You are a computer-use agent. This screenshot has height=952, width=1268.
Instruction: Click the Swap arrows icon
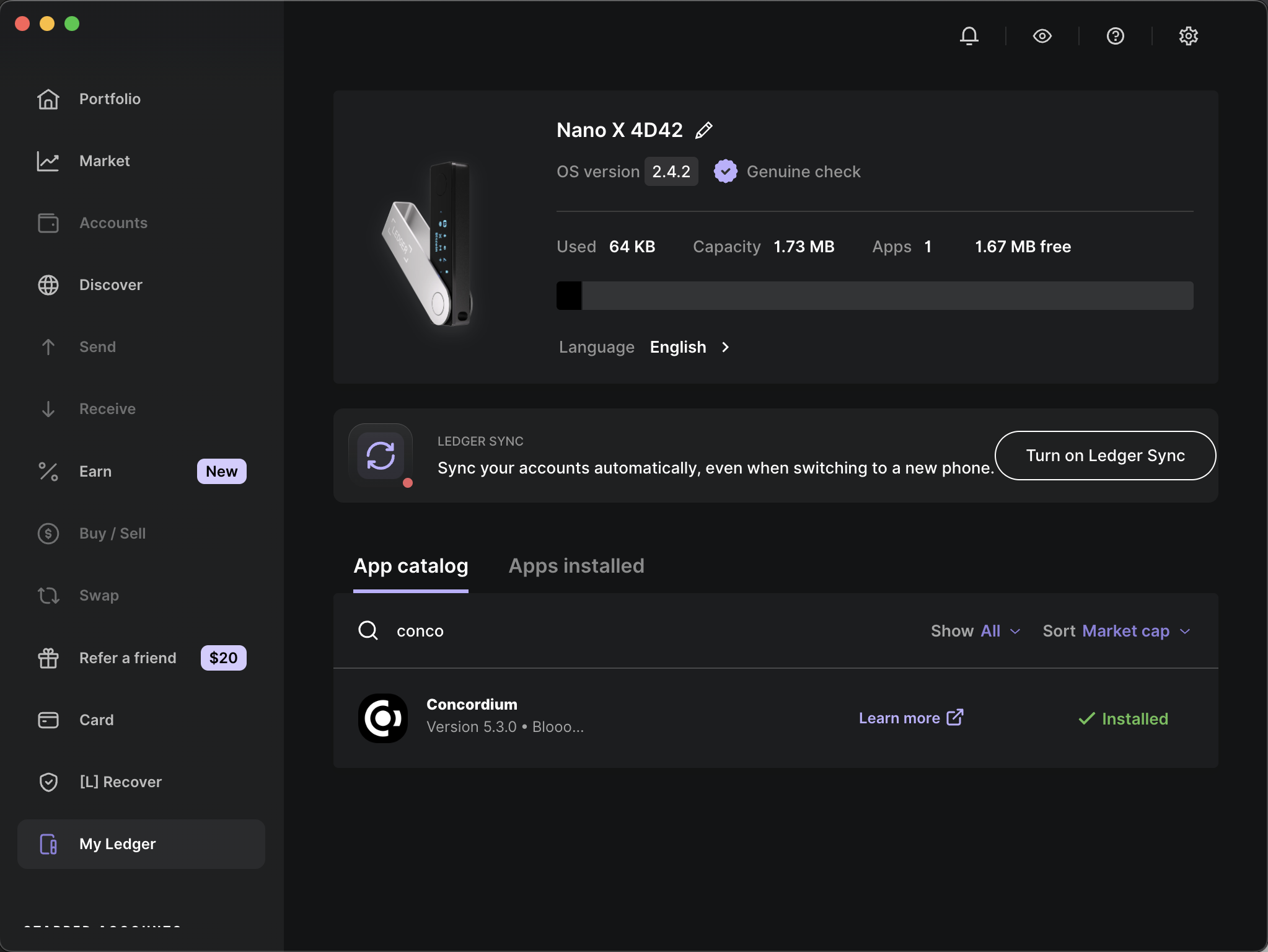coord(48,595)
